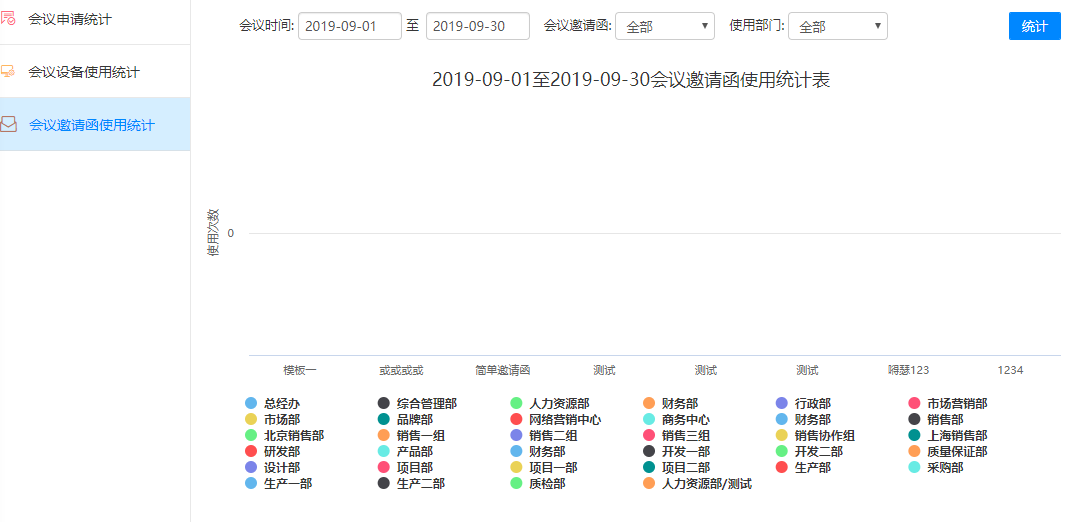Click the green dot beside 人力资源部
Screen dimensions: 1069x522
click(517, 404)
